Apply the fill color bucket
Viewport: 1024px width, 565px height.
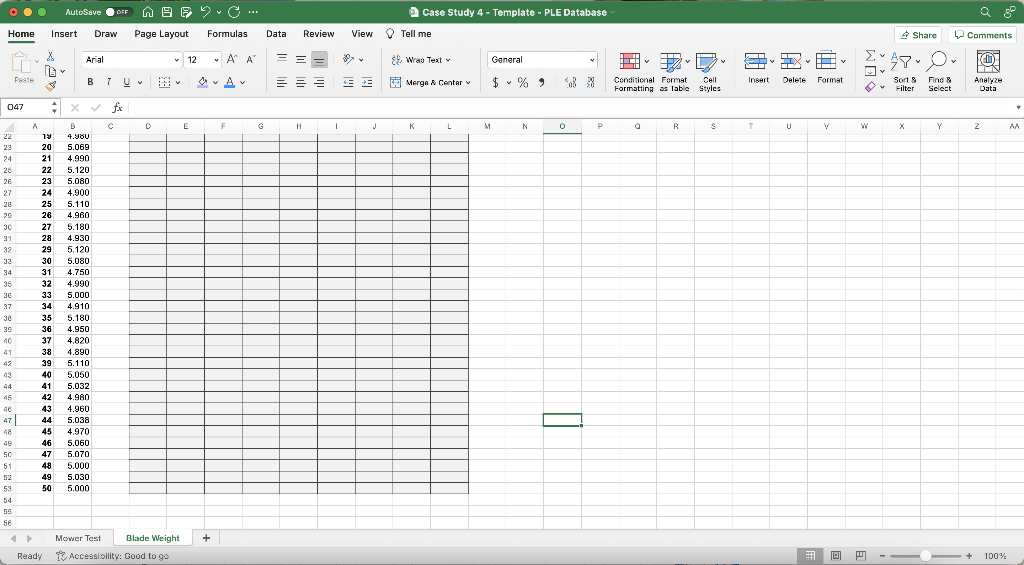[202, 82]
